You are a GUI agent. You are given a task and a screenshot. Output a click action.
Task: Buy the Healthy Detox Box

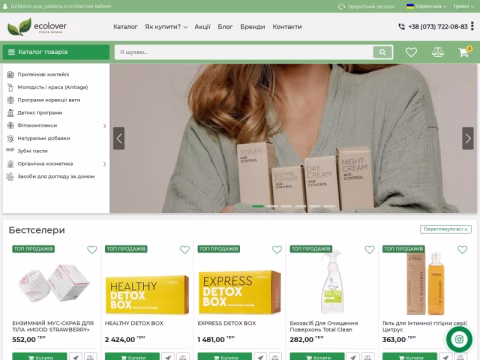coord(132,357)
